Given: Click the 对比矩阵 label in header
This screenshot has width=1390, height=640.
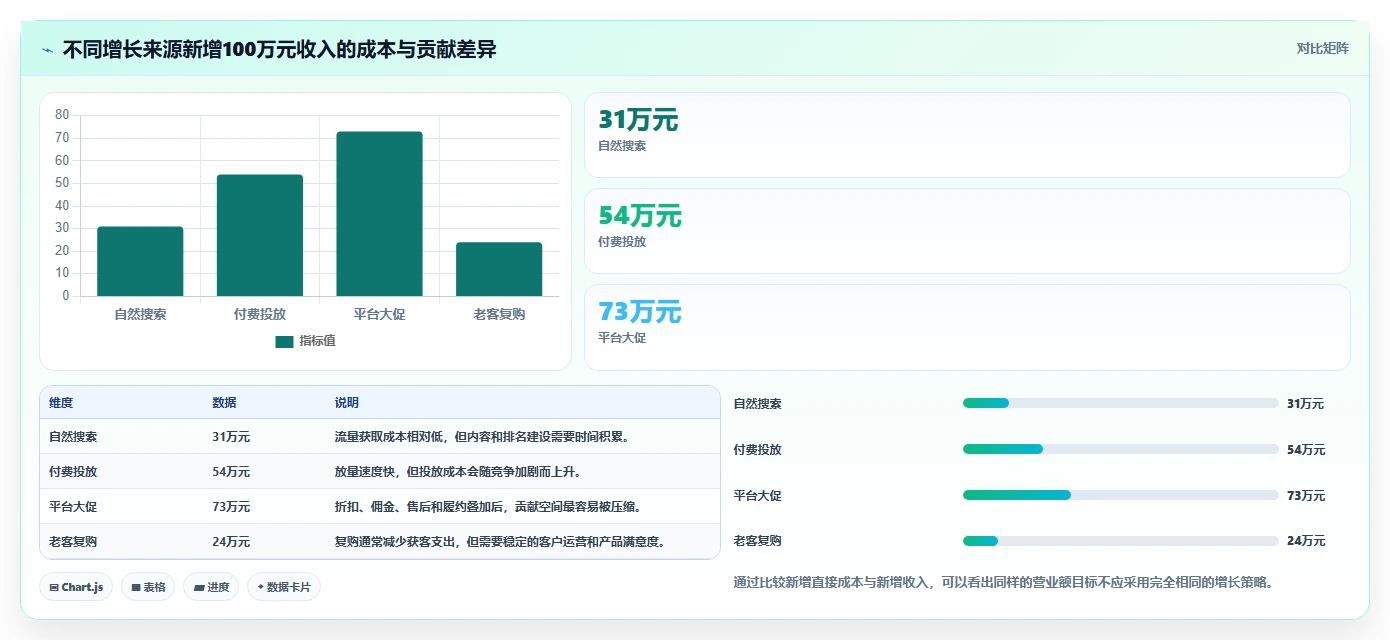Looking at the screenshot, I should (x=1322, y=49).
